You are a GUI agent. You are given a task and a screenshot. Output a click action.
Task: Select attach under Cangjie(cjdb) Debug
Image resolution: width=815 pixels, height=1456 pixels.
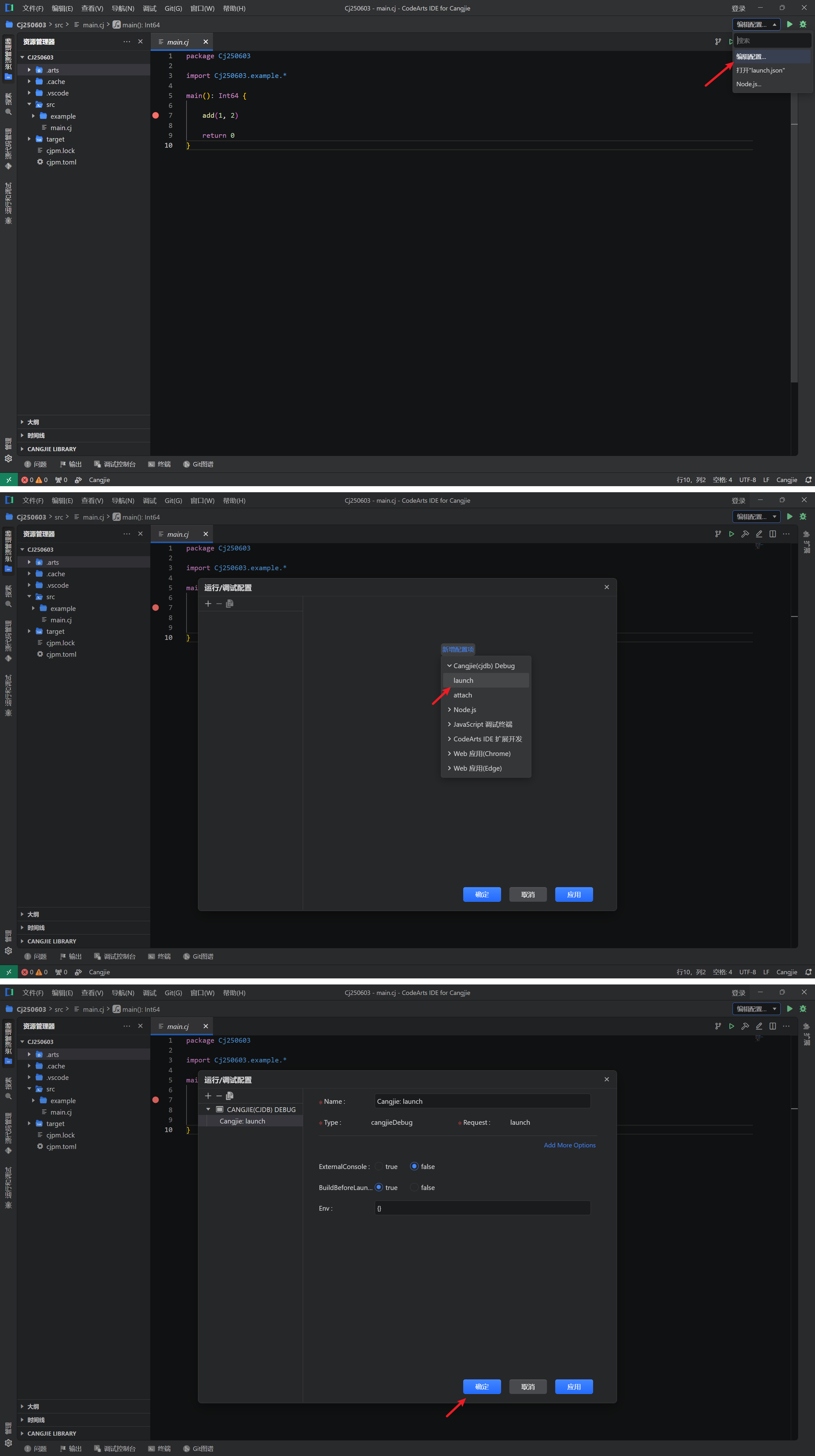pyautogui.click(x=463, y=695)
